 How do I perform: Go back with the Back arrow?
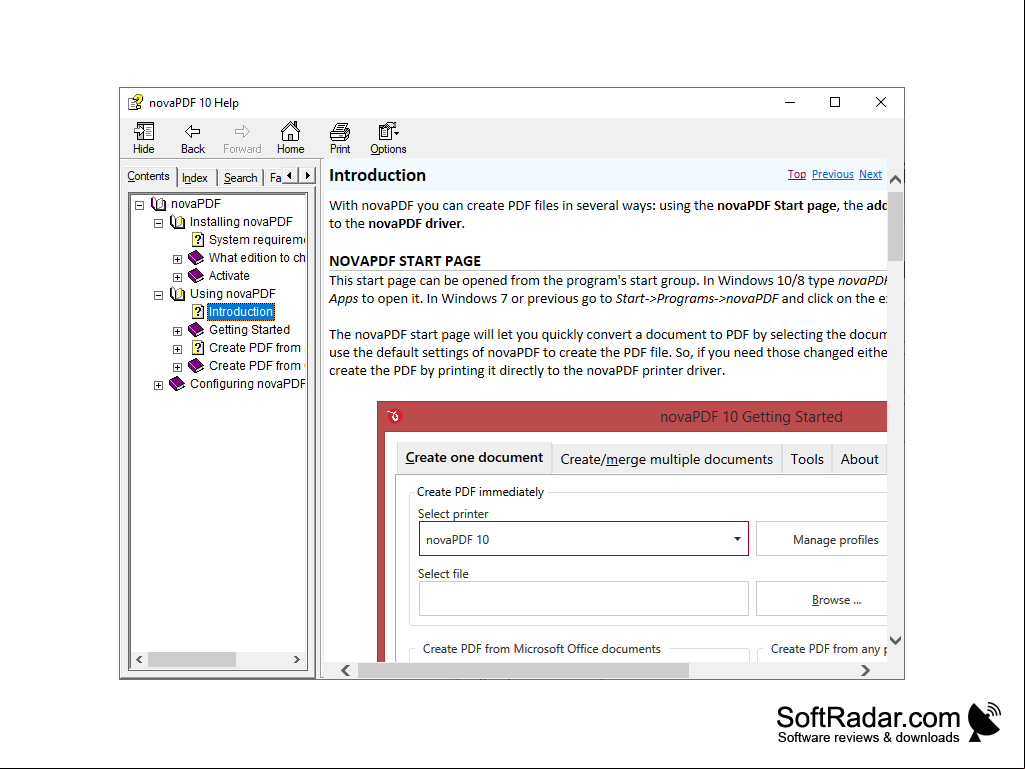pos(193,138)
